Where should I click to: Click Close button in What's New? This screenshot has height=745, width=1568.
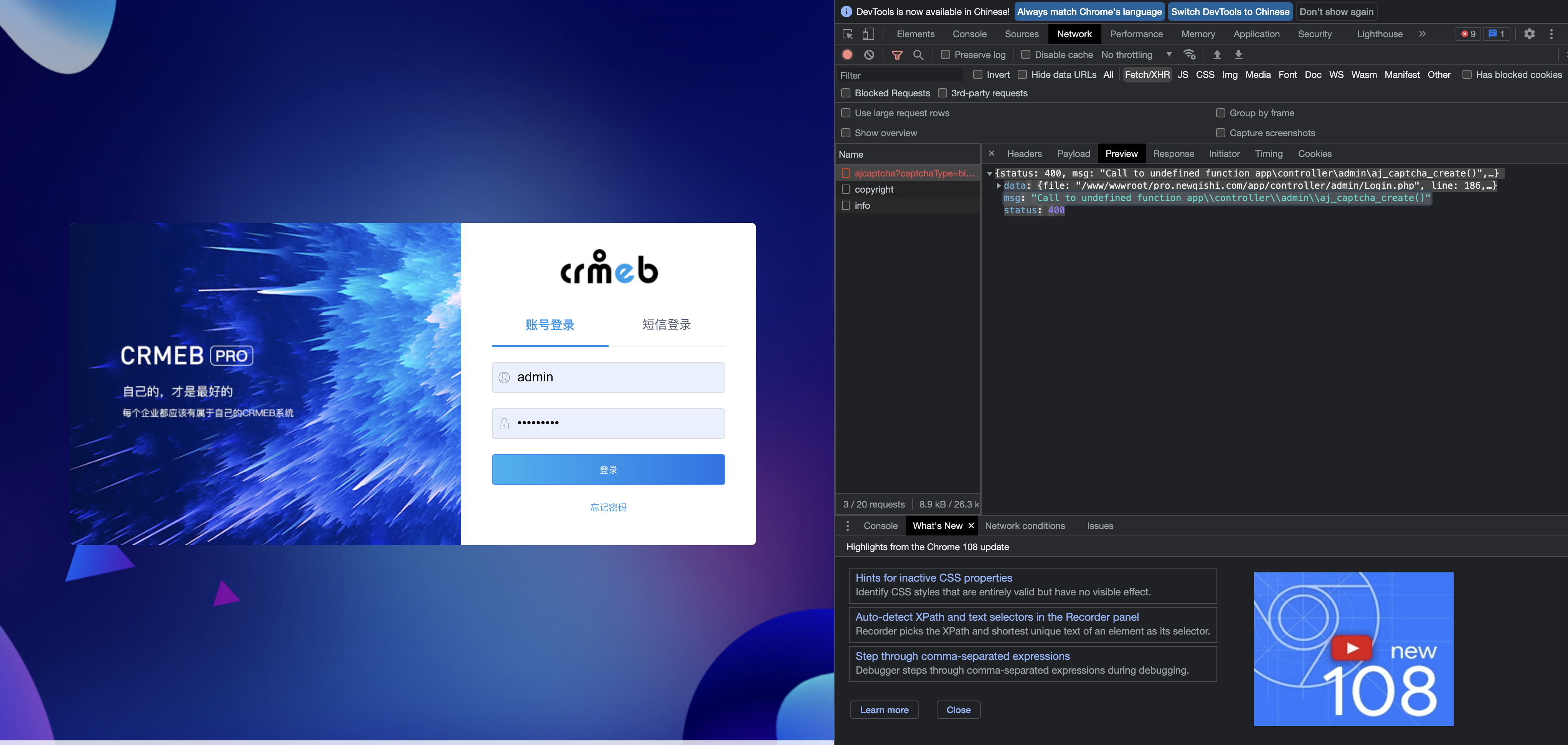click(x=958, y=710)
